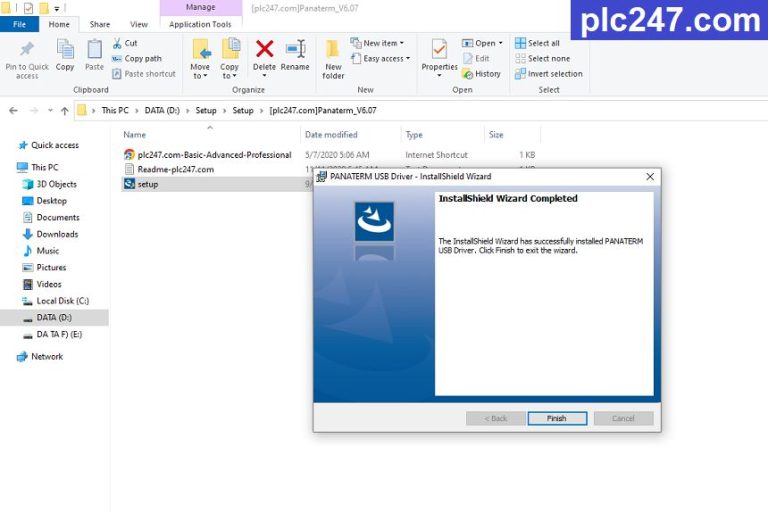Select This PC in the navigation pane
This screenshot has height=513, width=768.
pyautogui.click(x=44, y=167)
